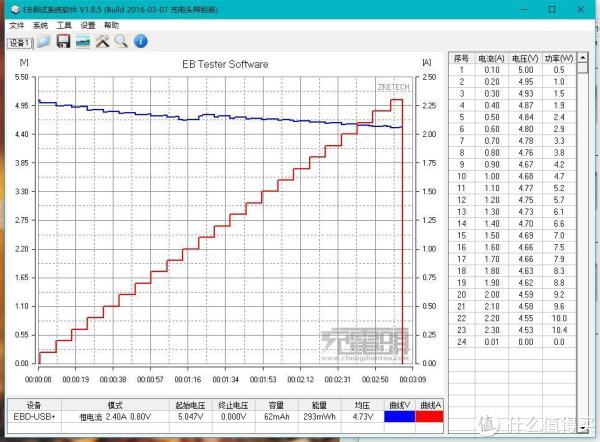Click the 电流(A) column header

coord(492,58)
